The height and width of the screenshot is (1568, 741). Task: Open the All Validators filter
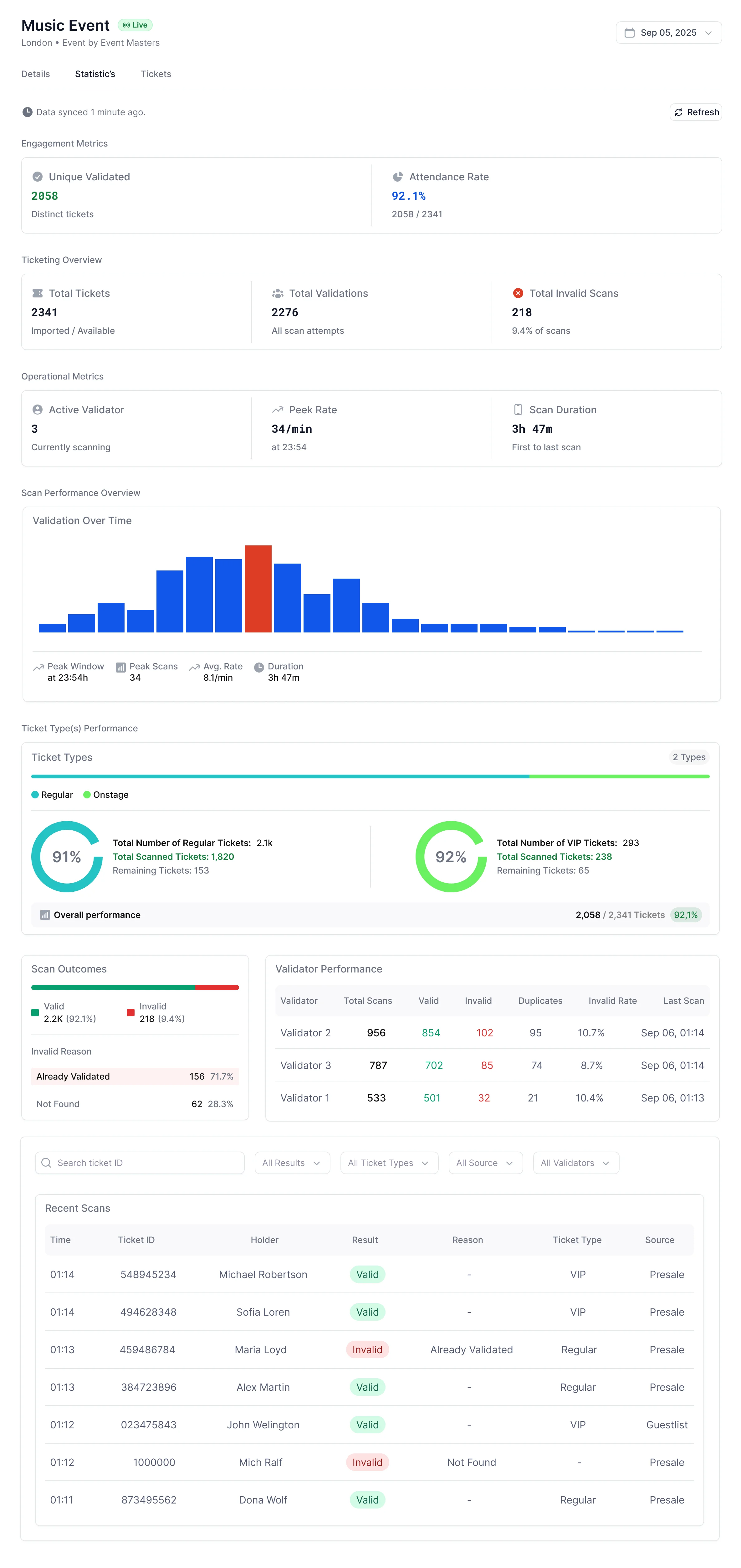pyautogui.click(x=575, y=1163)
